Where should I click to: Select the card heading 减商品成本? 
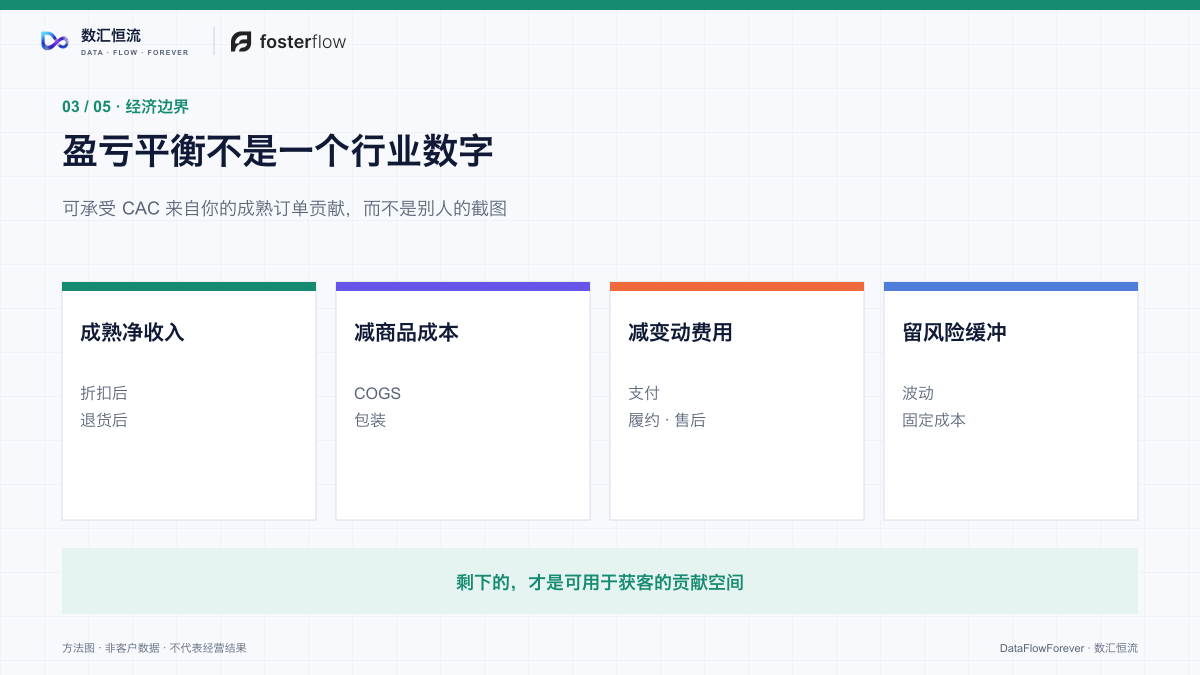(x=406, y=333)
